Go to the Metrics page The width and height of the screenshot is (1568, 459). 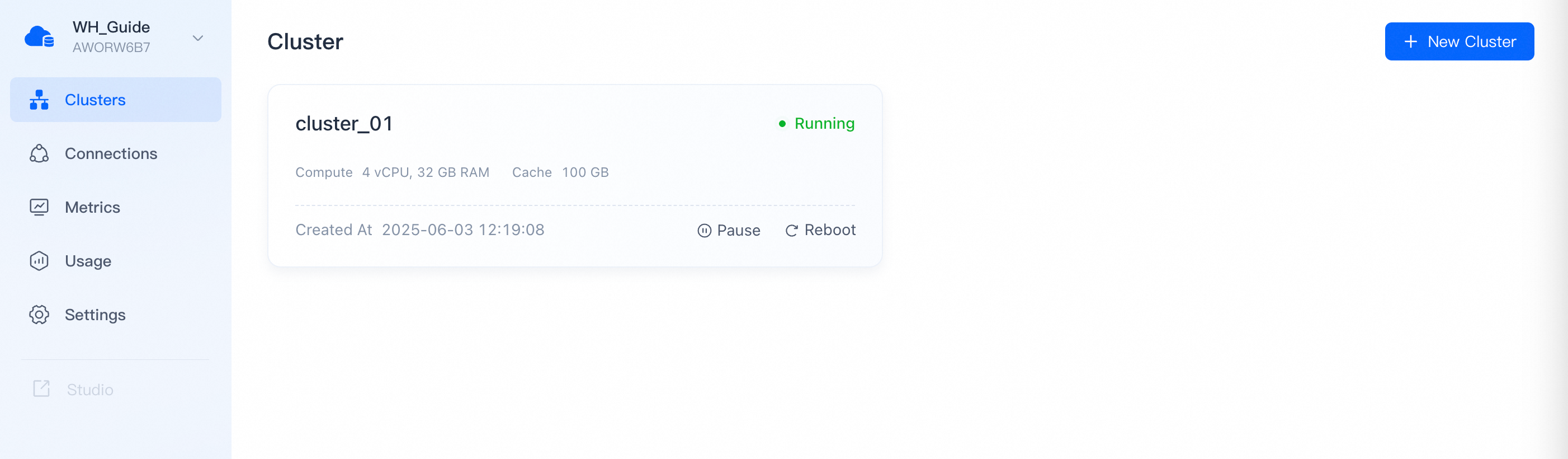pyautogui.click(x=92, y=207)
